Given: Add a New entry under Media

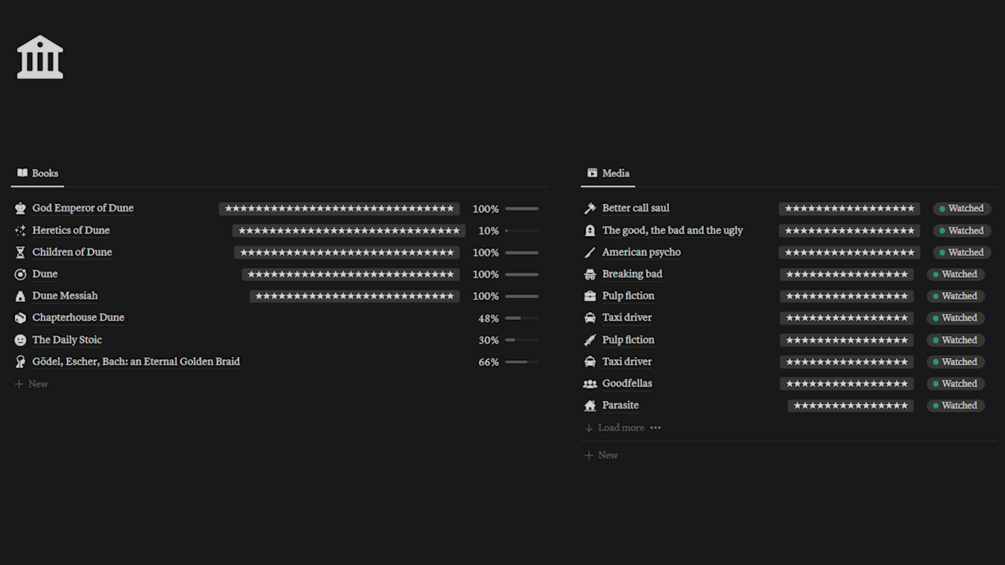Looking at the screenshot, I should [607, 455].
